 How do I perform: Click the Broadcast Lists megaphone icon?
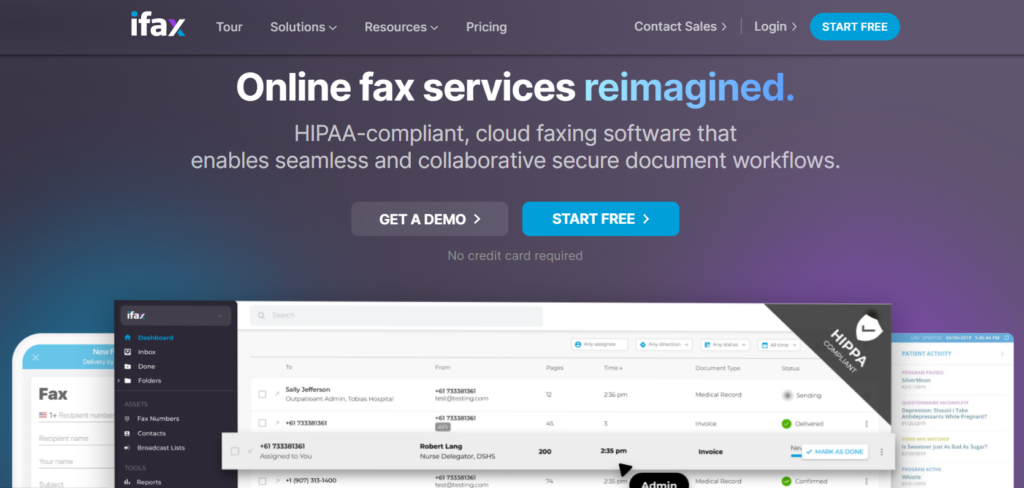127,447
